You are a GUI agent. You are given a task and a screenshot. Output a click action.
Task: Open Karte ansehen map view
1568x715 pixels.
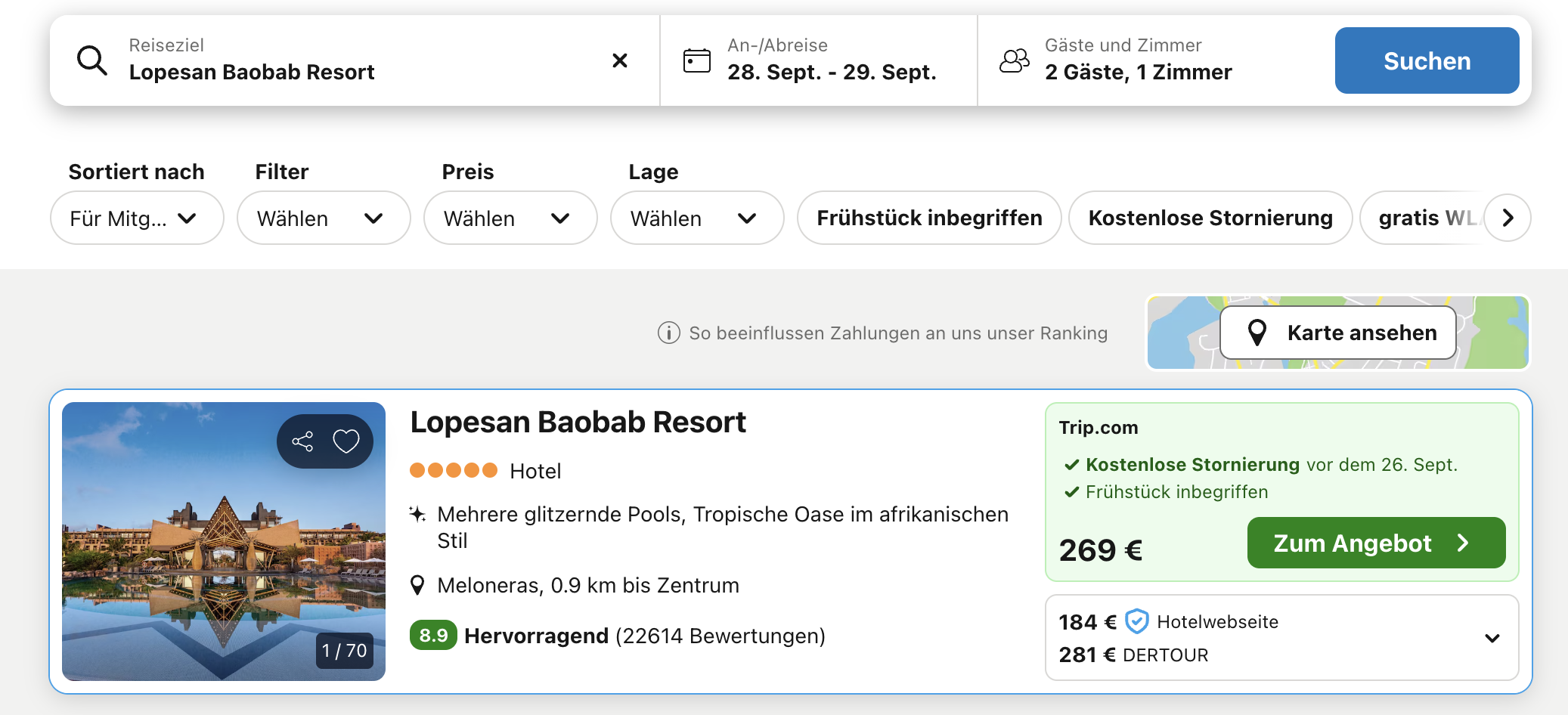[1338, 333]
